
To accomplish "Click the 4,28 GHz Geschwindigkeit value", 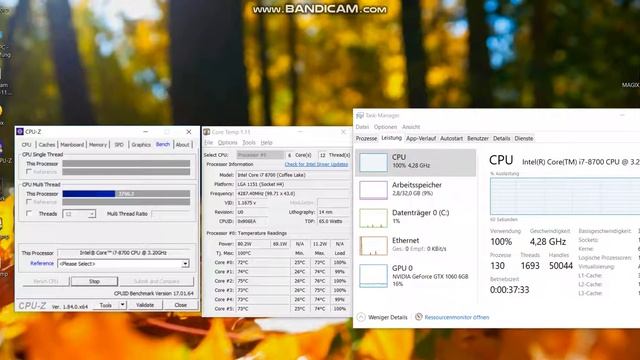I will [548, 242].
